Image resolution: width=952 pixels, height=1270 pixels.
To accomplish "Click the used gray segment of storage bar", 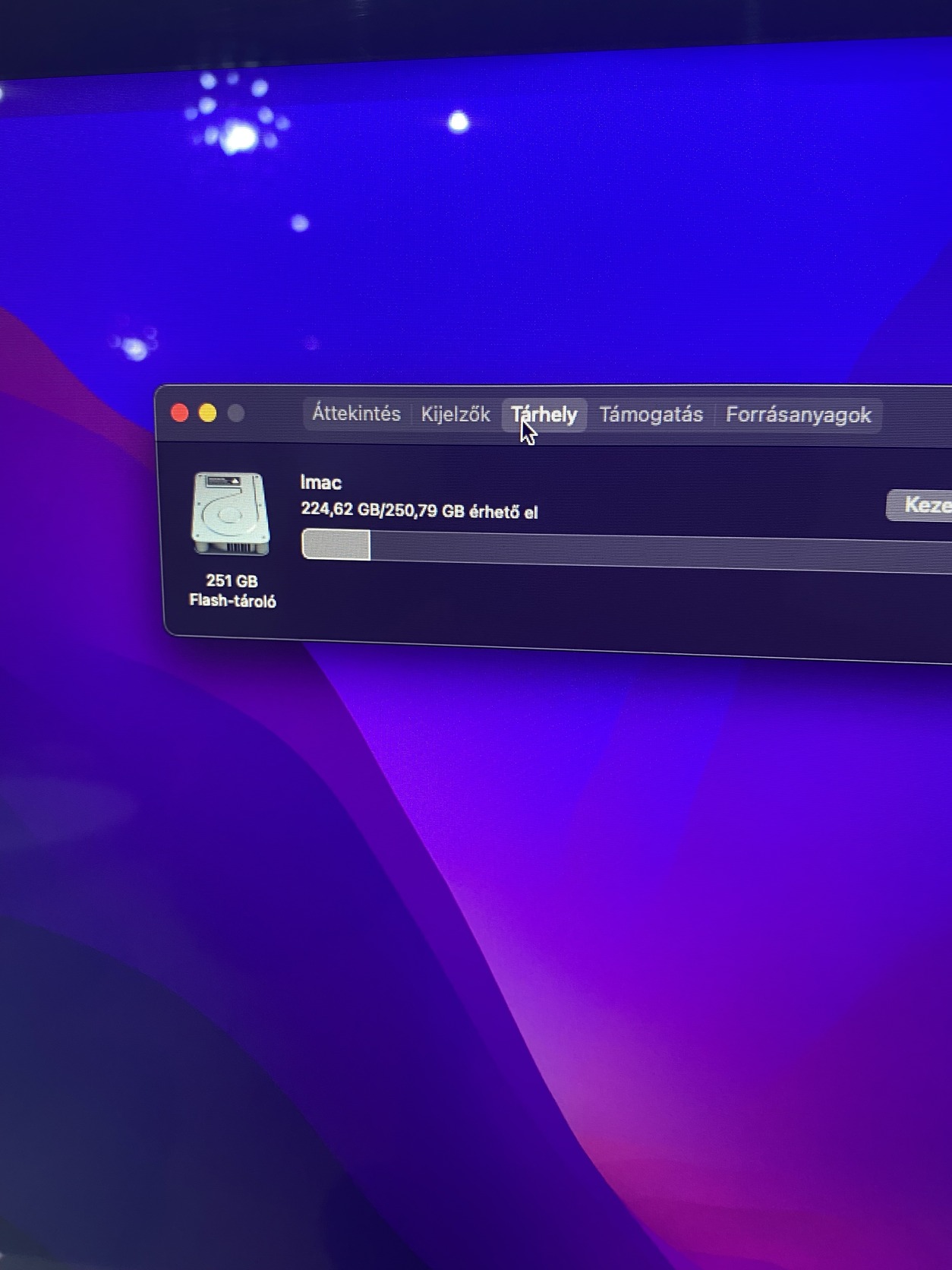I will [x=336, y=545].
